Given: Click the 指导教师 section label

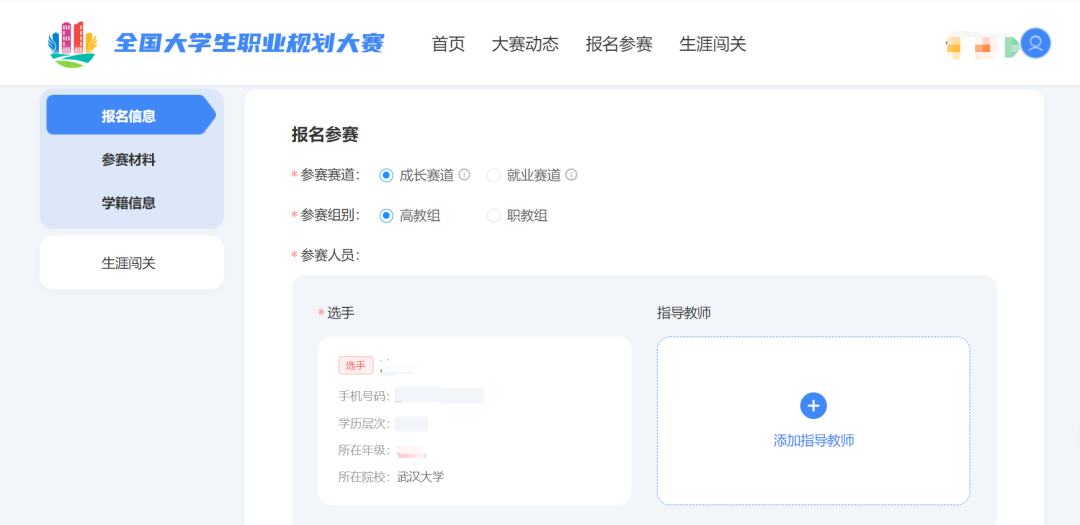Looking at the screenshot, I should [x=684, y=313].
